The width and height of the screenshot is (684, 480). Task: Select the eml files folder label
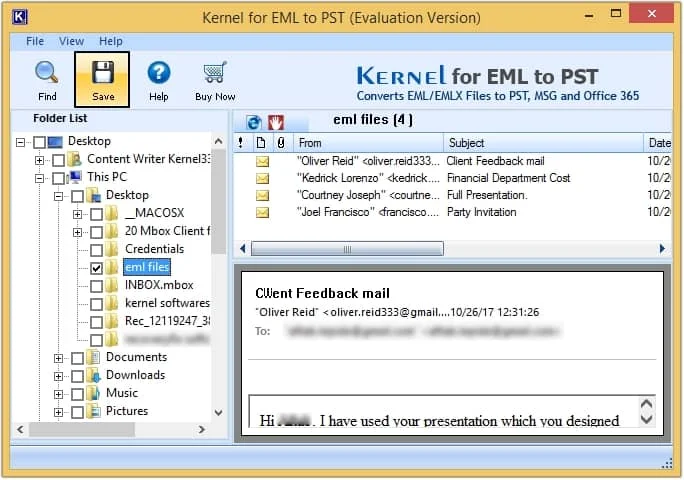pos(147,267)
